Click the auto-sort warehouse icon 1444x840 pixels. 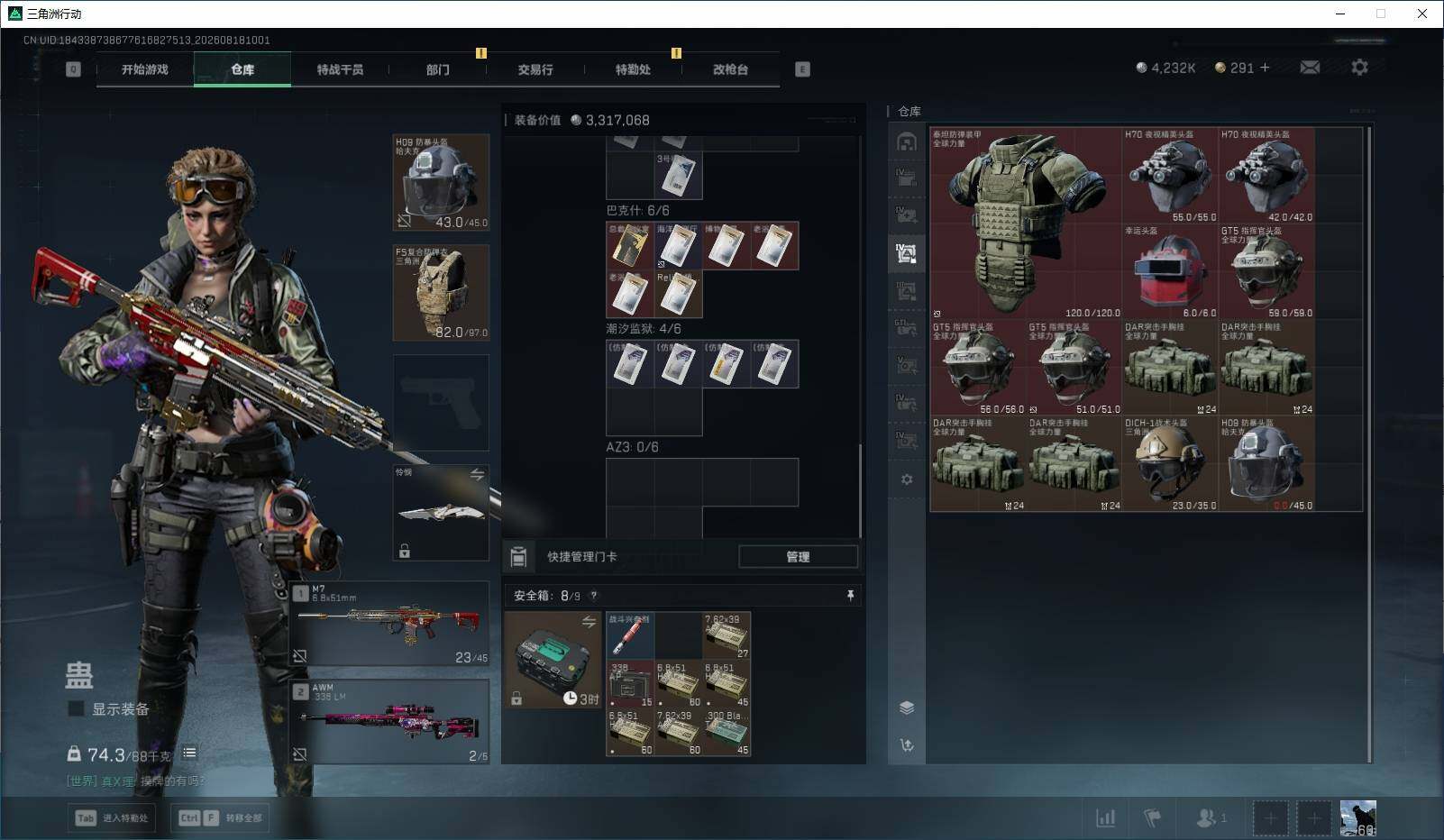[x=907, y=745]
